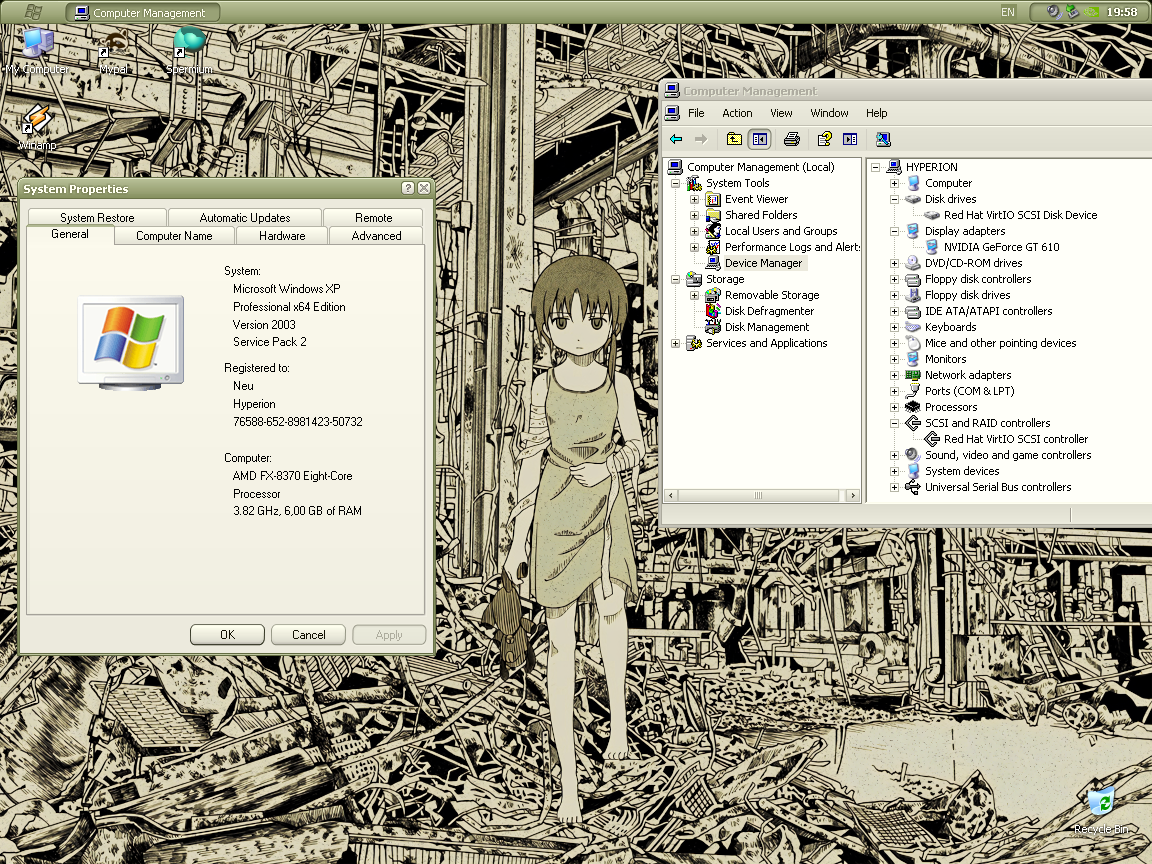Screen dimensions: 1152x864
Task: Collapse the System Tools node
Action: point(675,184)
